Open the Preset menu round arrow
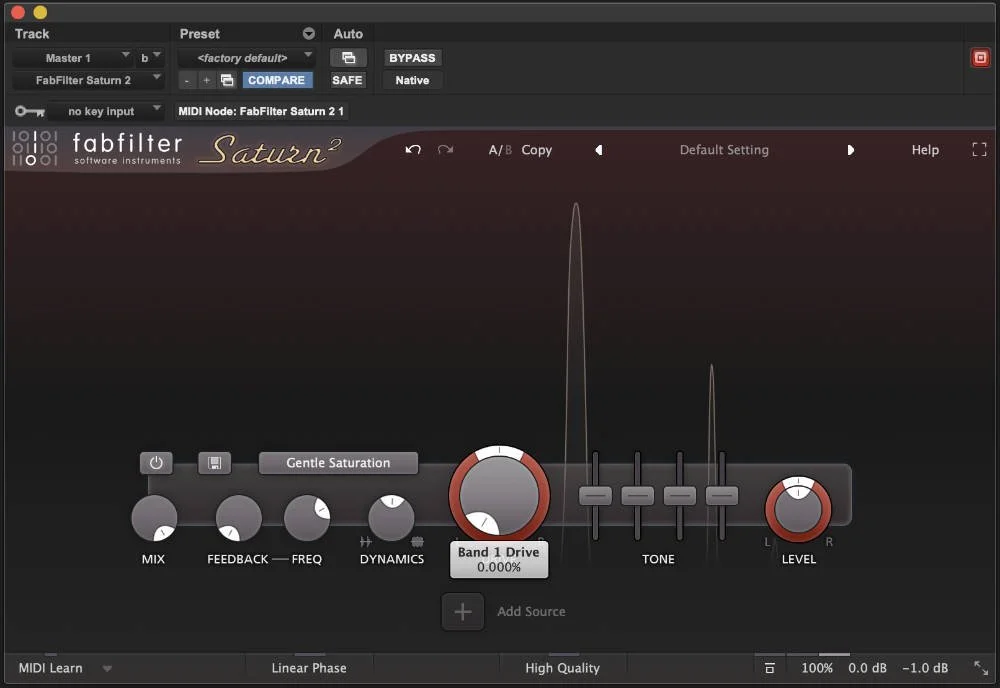 point(309,34)
